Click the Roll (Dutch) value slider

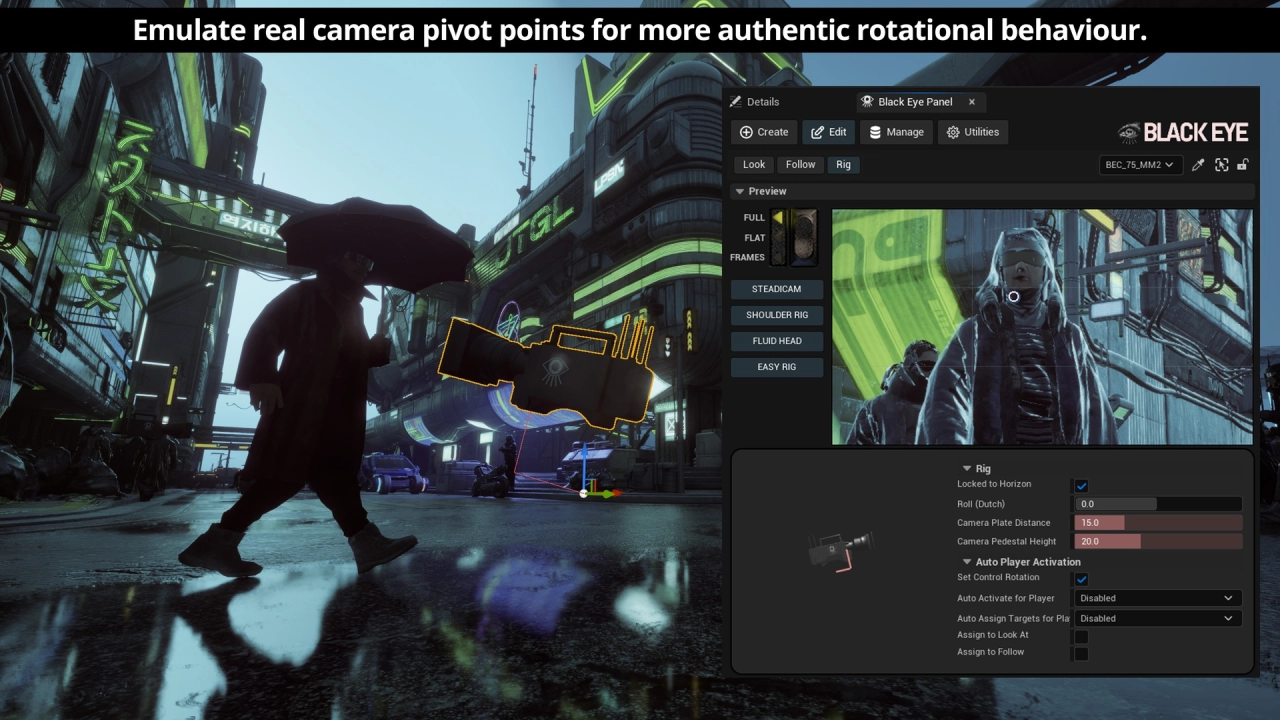click(x=1158, y=504)
